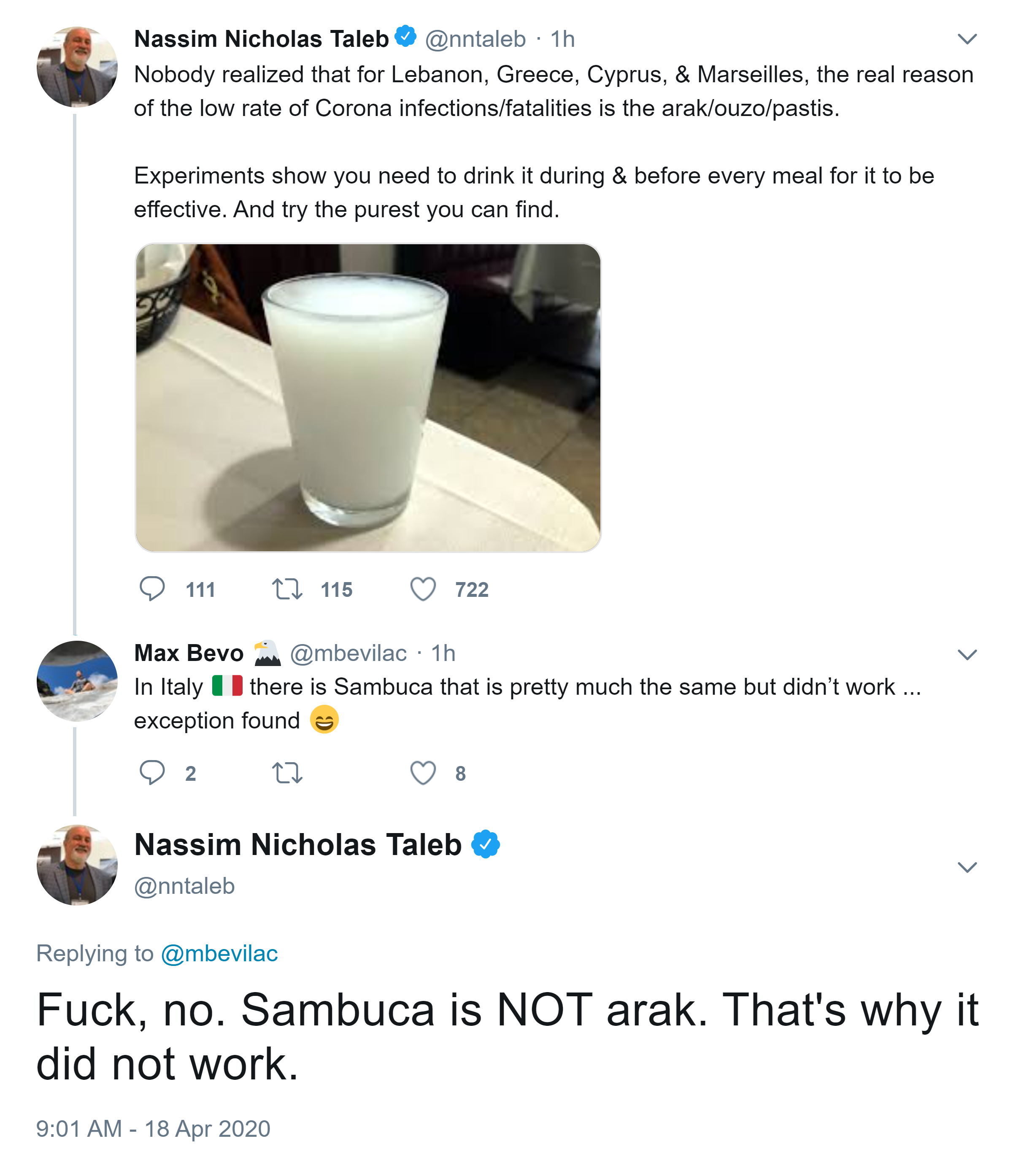Open the top tweet's chevron menu

[967, 38]
